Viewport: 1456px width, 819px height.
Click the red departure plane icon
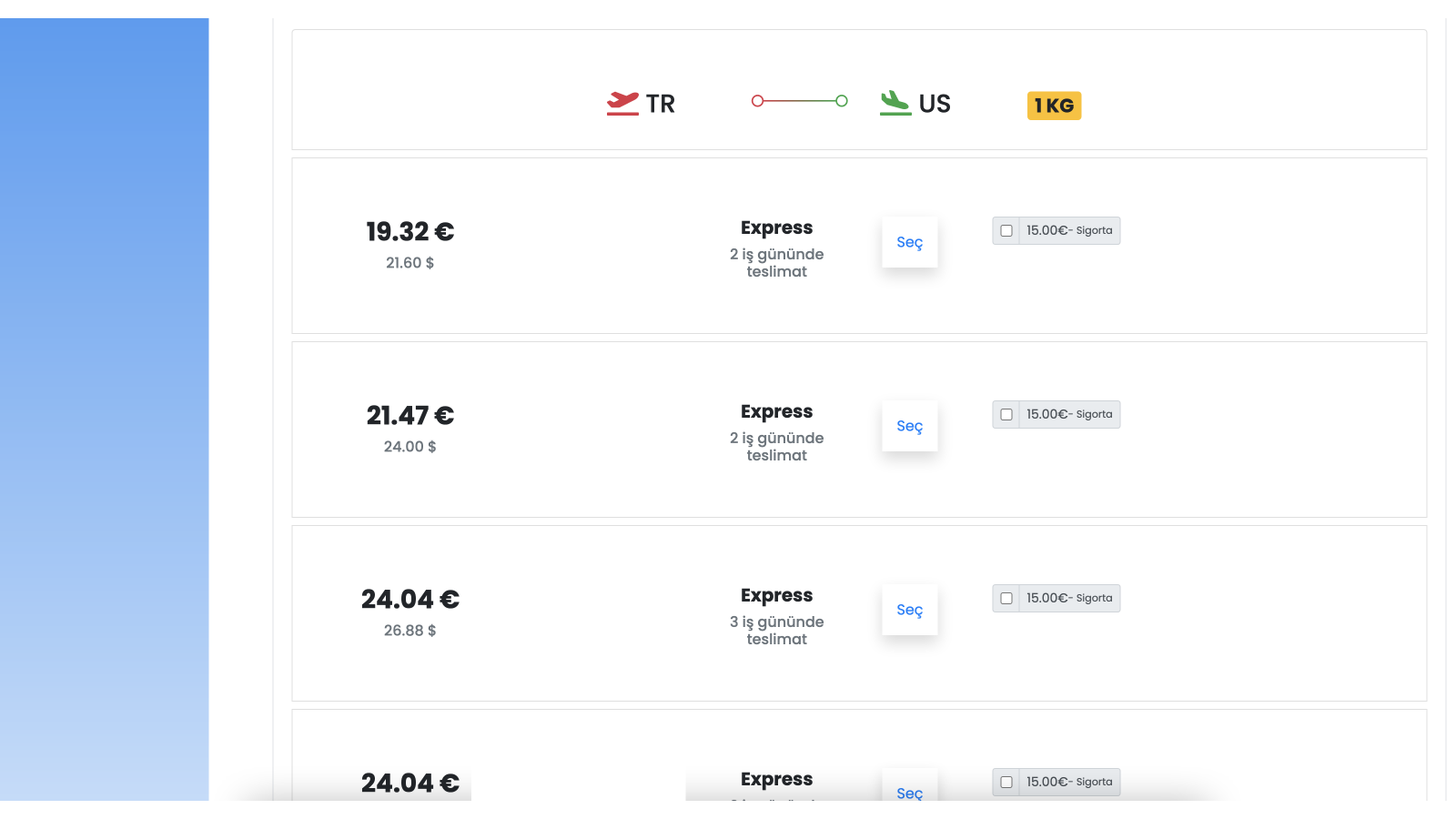coord(622,103)
